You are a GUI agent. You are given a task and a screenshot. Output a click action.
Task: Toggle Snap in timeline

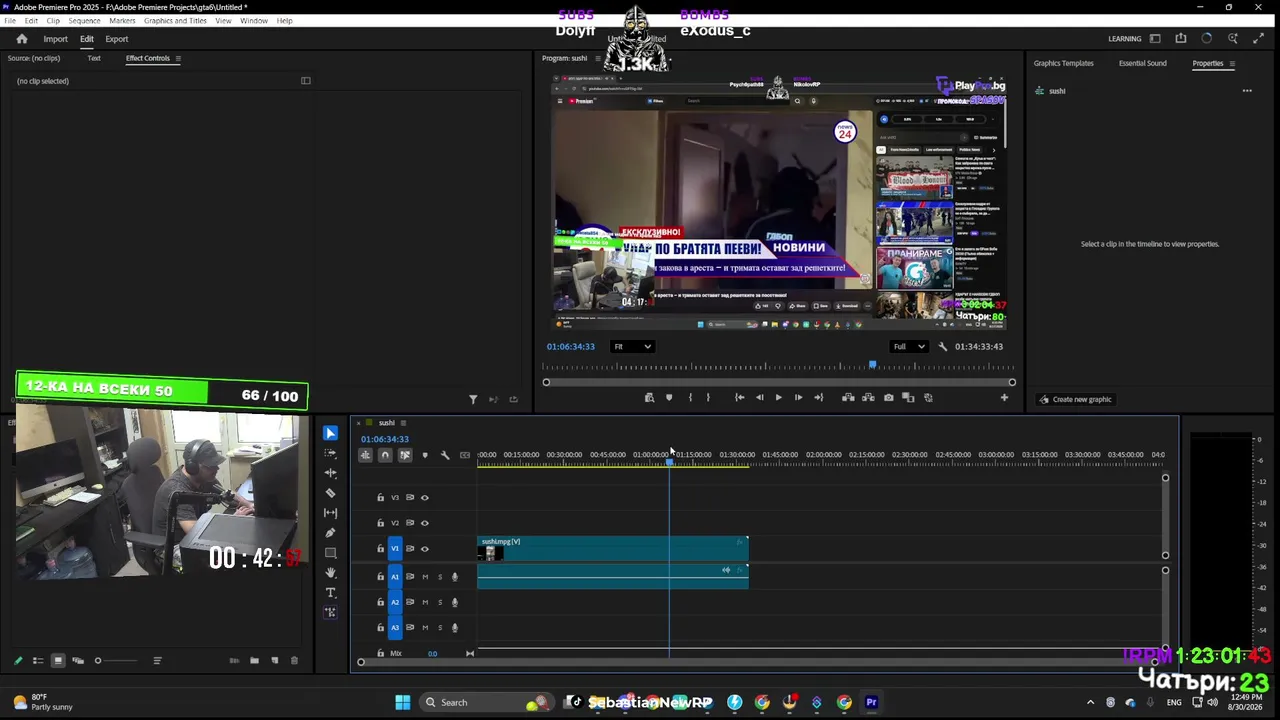385,455
